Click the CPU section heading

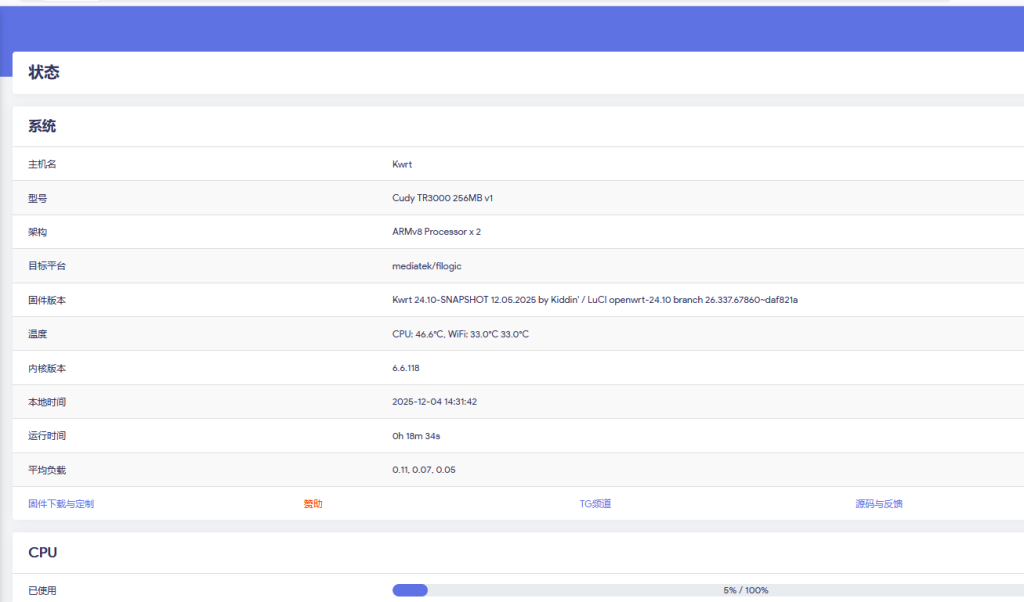[43, 552]
